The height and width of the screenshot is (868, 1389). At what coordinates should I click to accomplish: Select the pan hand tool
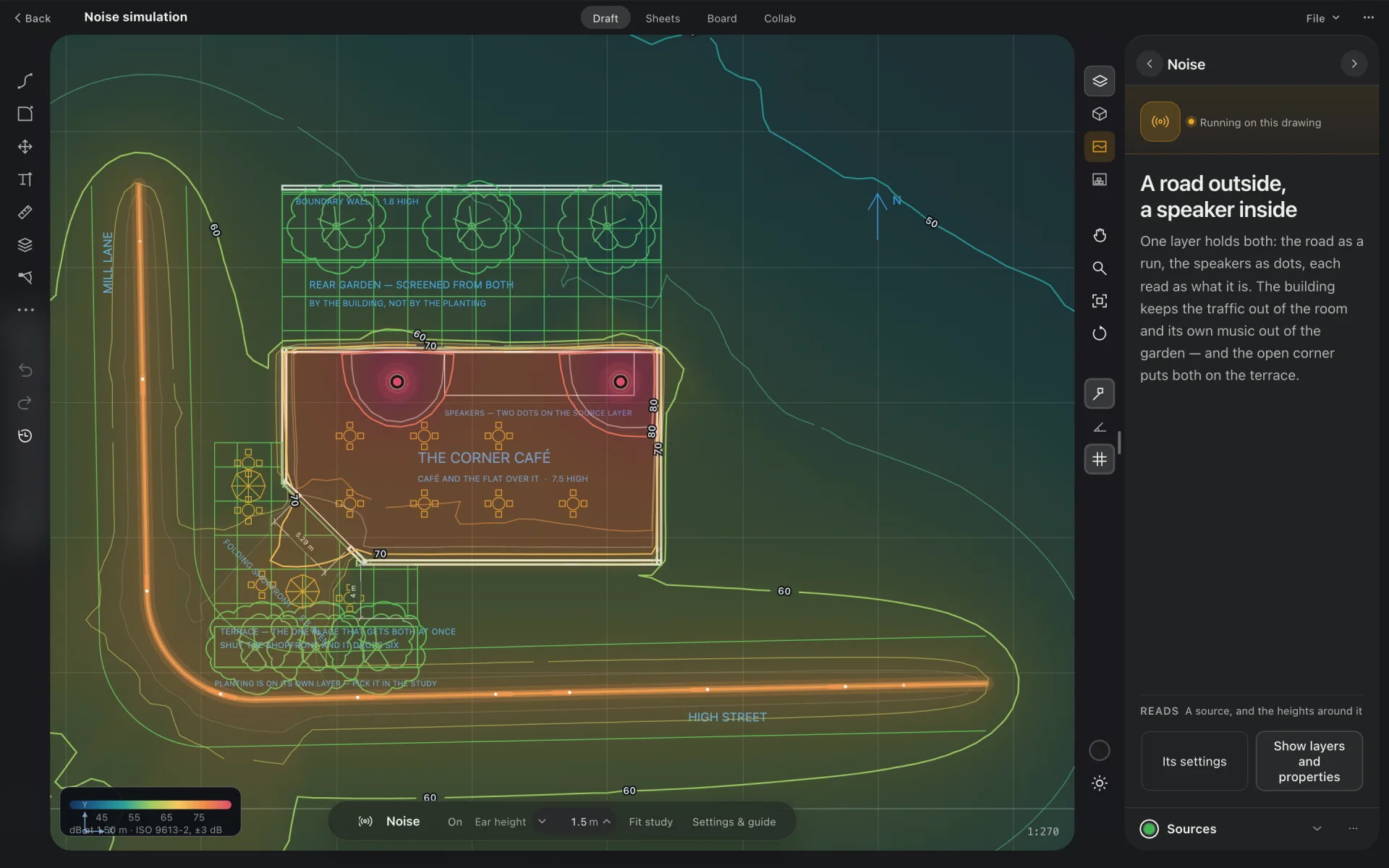1100,235
